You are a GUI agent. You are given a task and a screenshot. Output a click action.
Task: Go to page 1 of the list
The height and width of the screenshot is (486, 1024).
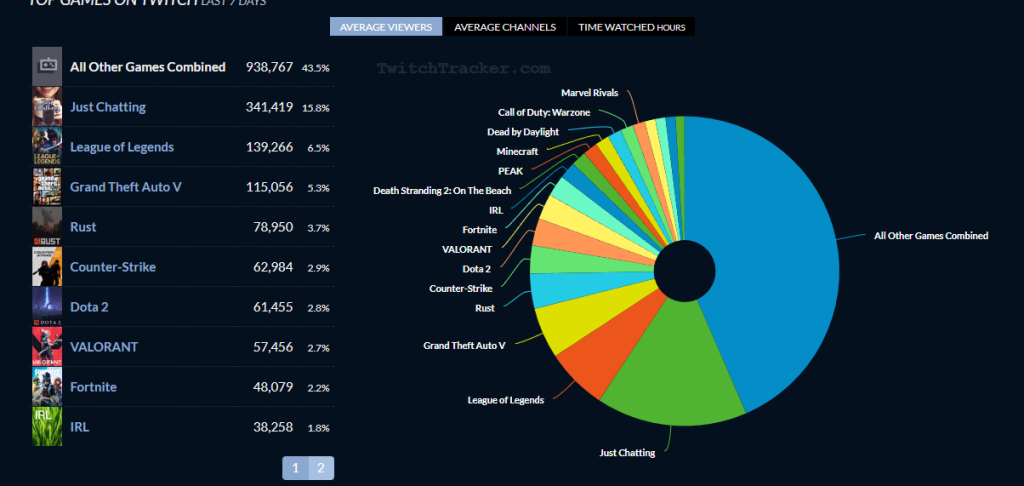coord(295,468)
